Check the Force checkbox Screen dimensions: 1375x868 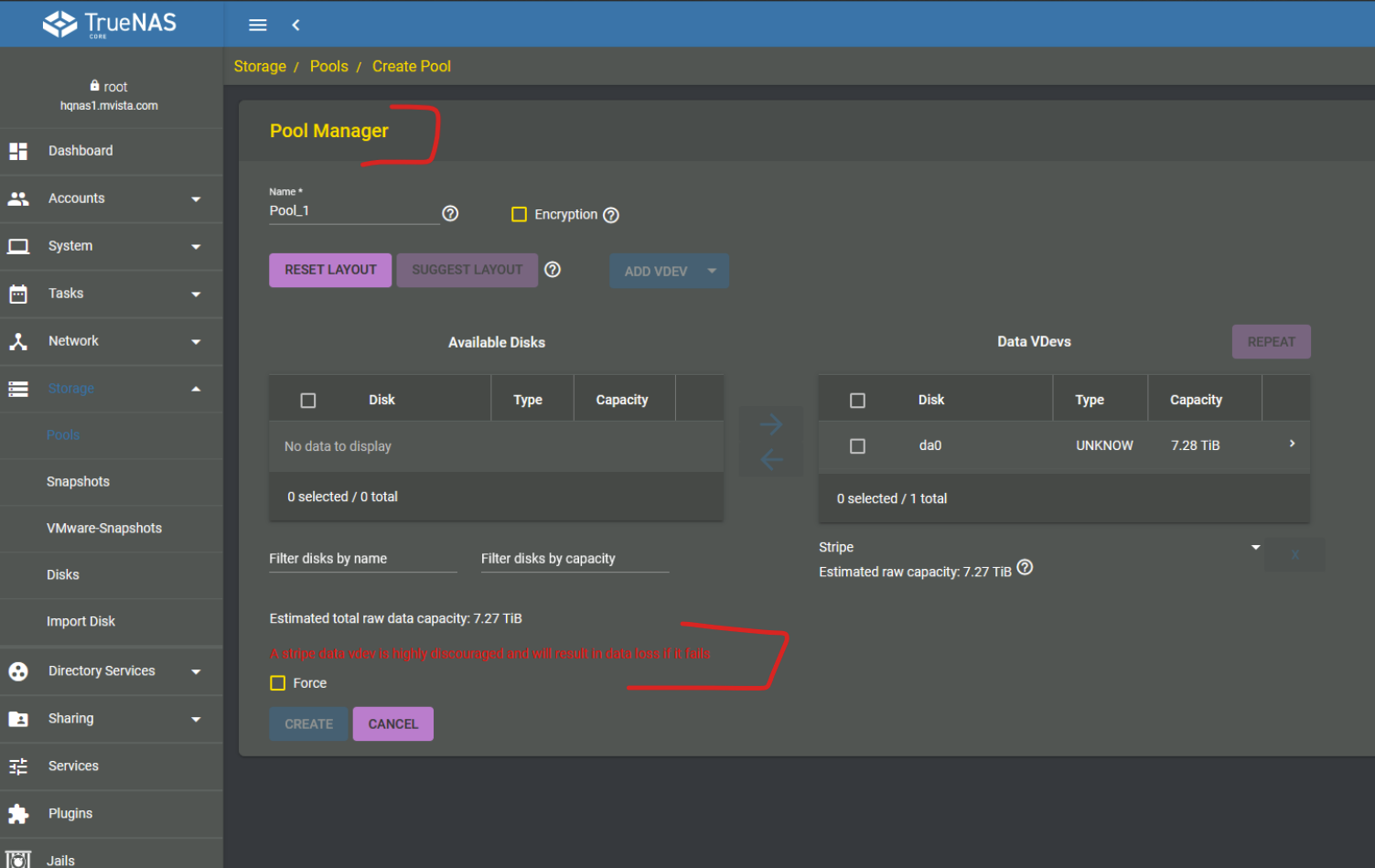(x=278, y=683)
